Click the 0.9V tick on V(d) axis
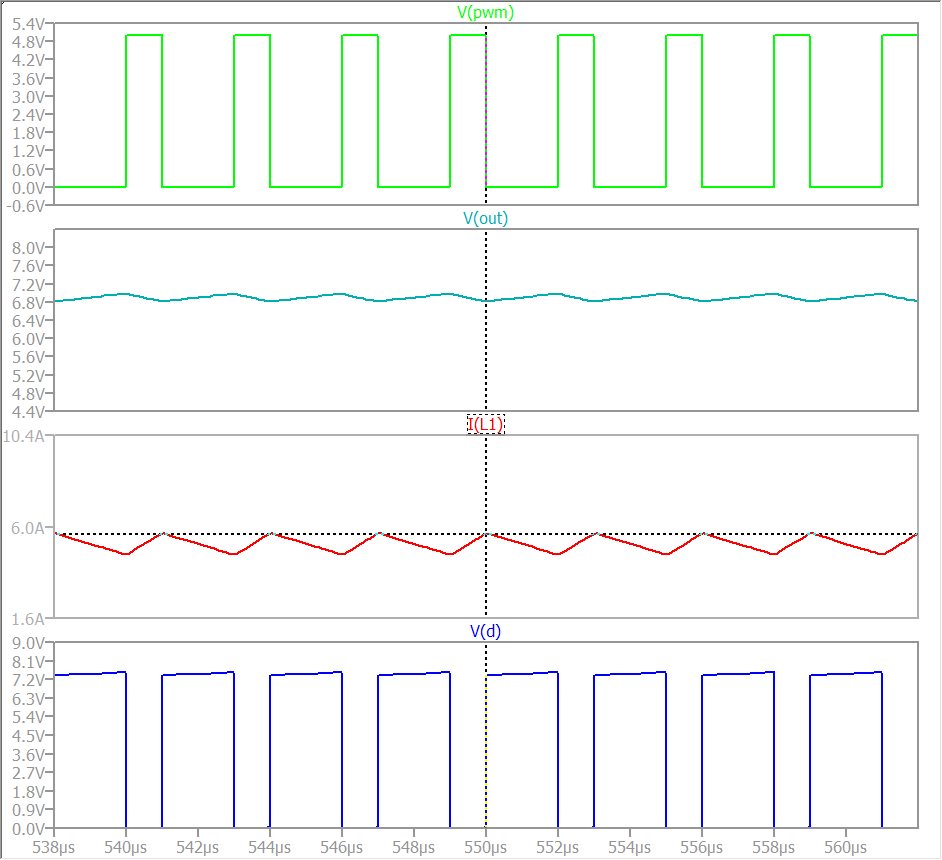The height and width of the screenshot is (860, 942). (x=28, y=810)
